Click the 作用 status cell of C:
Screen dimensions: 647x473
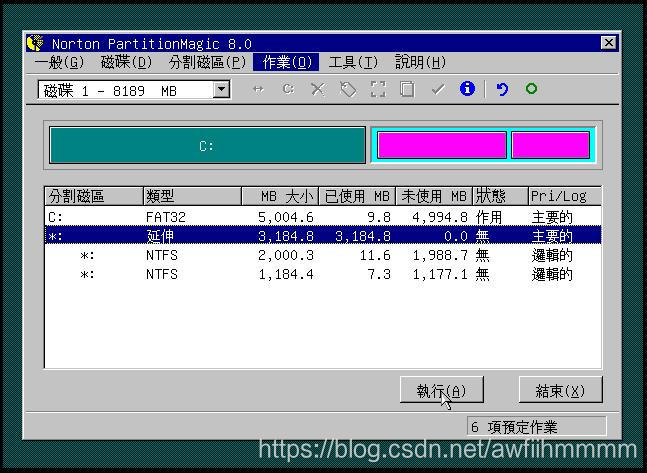(x=489, y=217)
